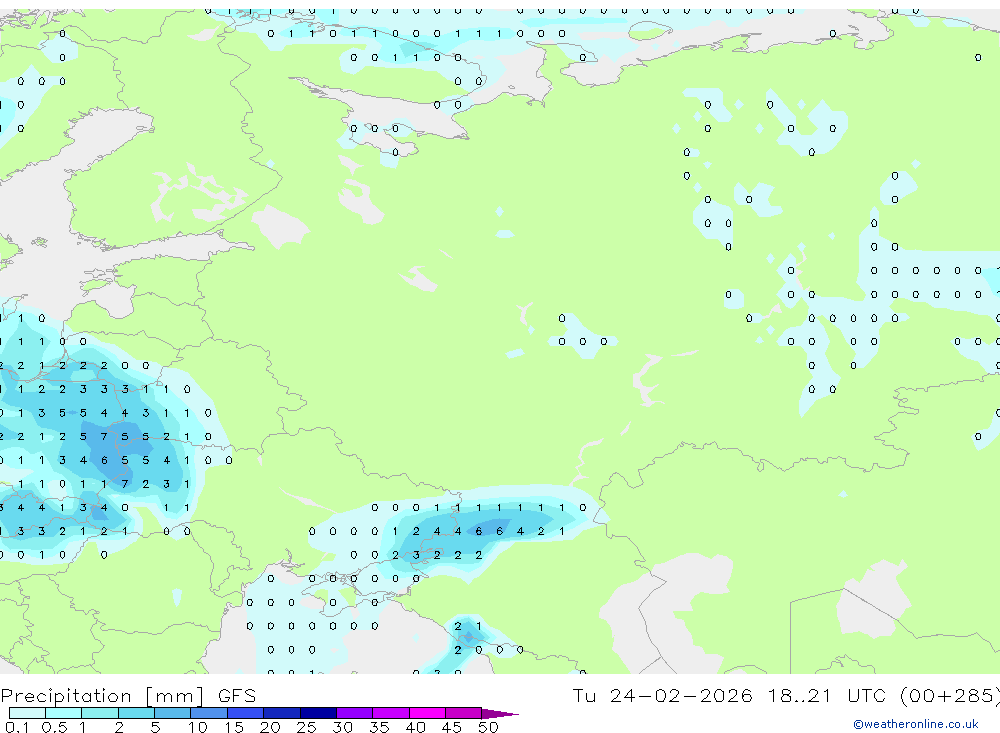Click the 35–40 mm legend swatch
The height and width of the screenshot is (733, 1000).
(x=391, y=713)
